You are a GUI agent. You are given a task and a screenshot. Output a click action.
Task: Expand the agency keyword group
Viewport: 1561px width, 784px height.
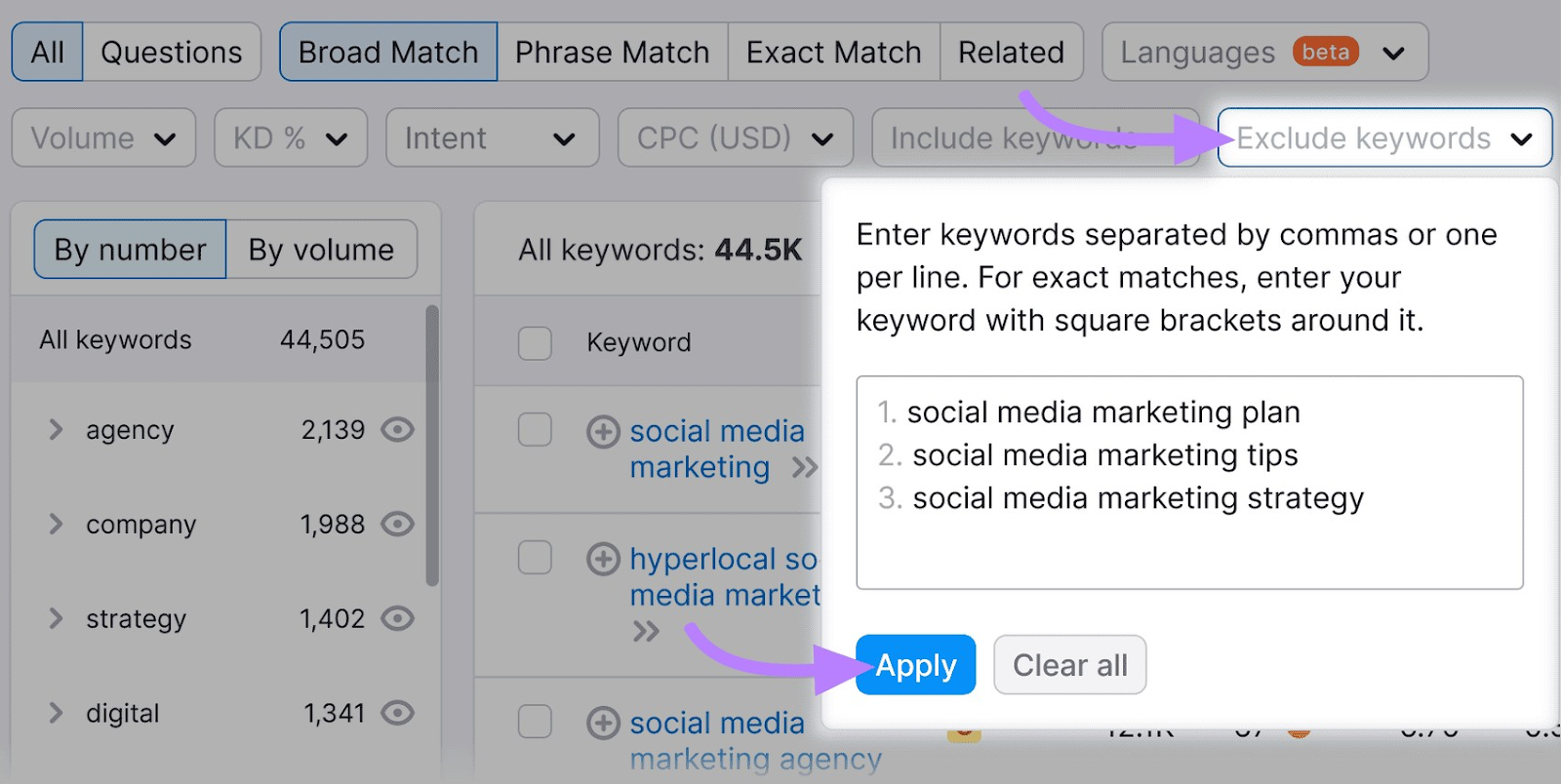click(x=56, y=429)
